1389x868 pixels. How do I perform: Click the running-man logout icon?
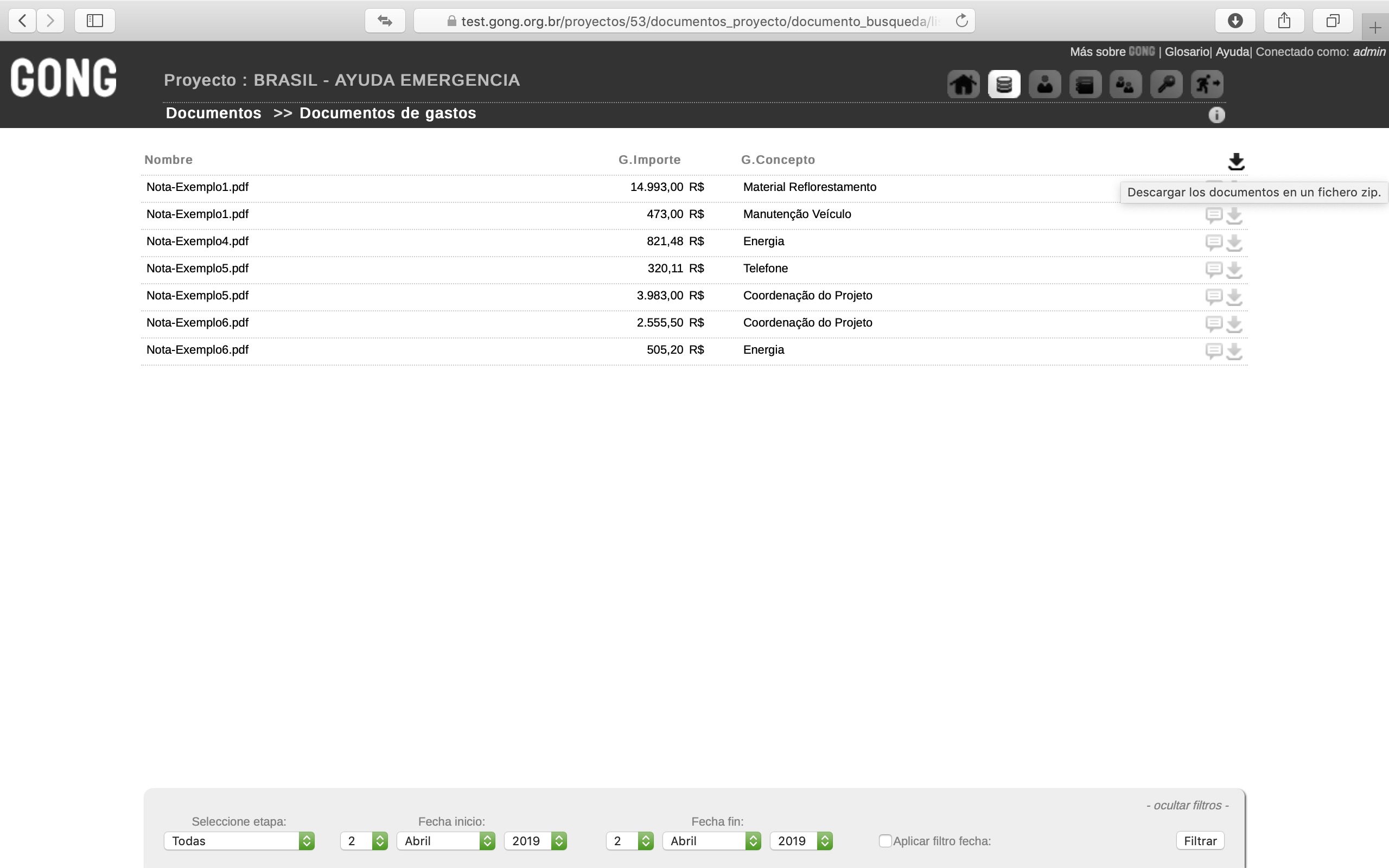(x=1207, y=85)
